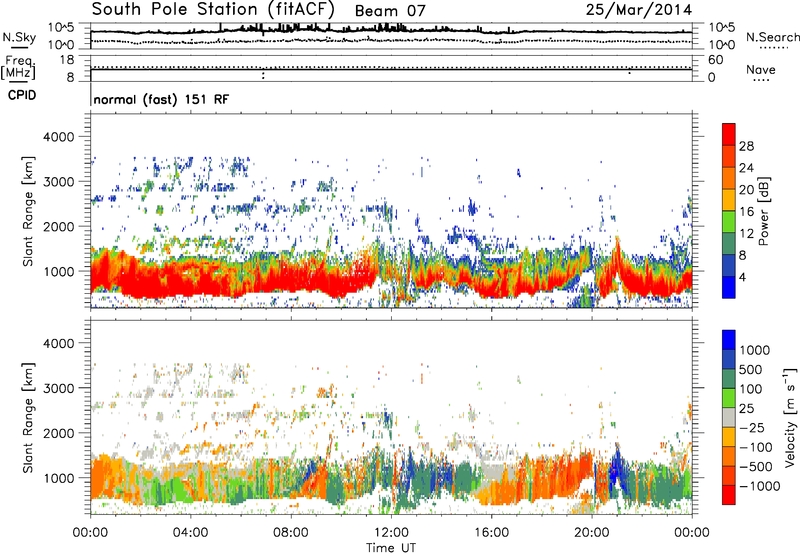The height and width of the screenshot is (554, 800).
Task: Click the '18' frequency axis tick
Action: 67,60
